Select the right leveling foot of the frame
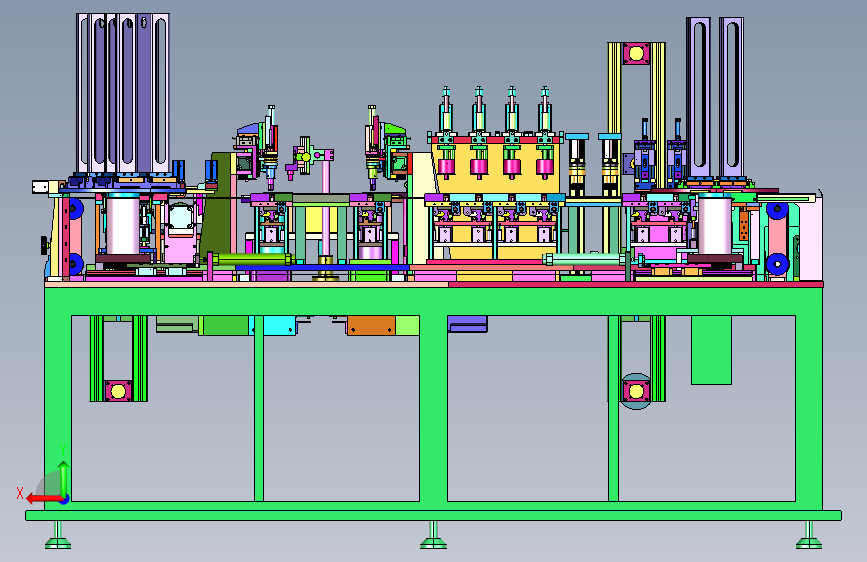 [809, 535]
